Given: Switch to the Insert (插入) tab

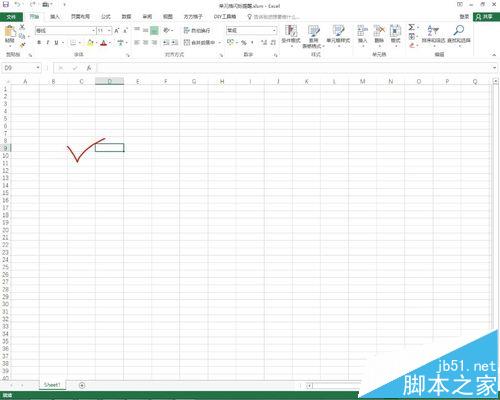Looking at the screenshot, I should pyautogui.click(x=55, y=17).
